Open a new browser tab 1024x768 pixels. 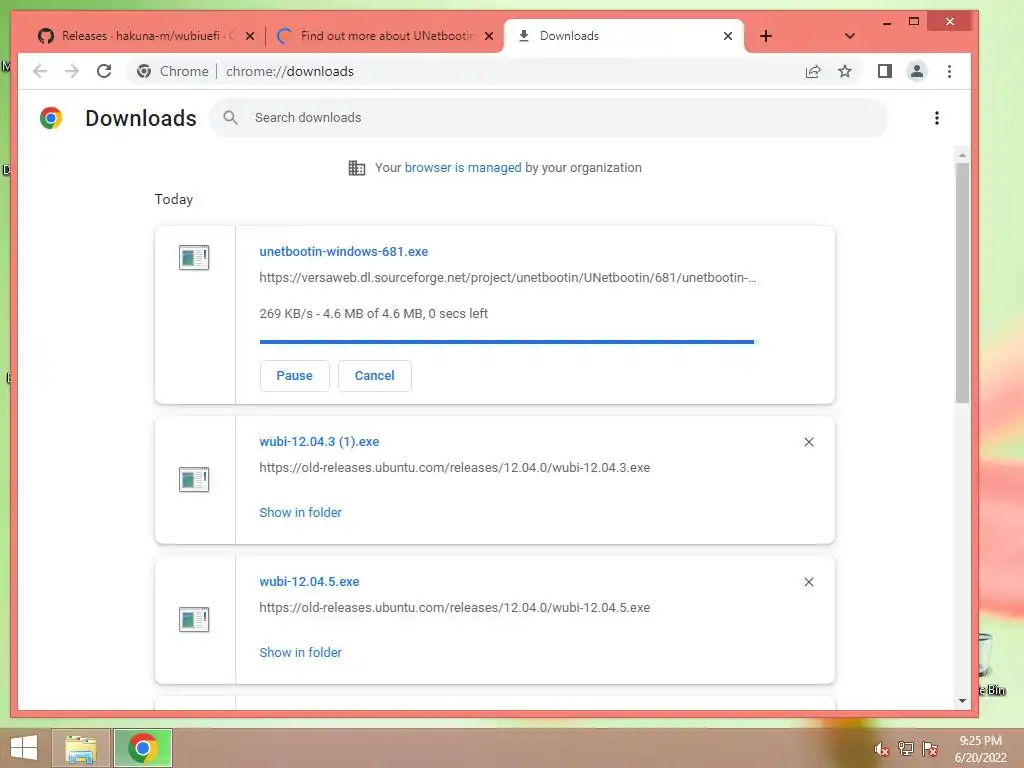tap(766, 36)
